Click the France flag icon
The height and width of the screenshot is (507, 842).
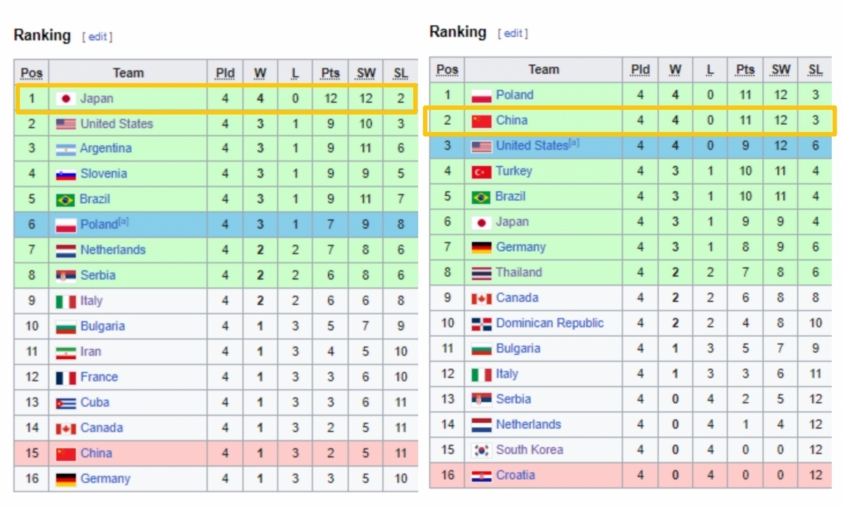(x=66, y=378)
